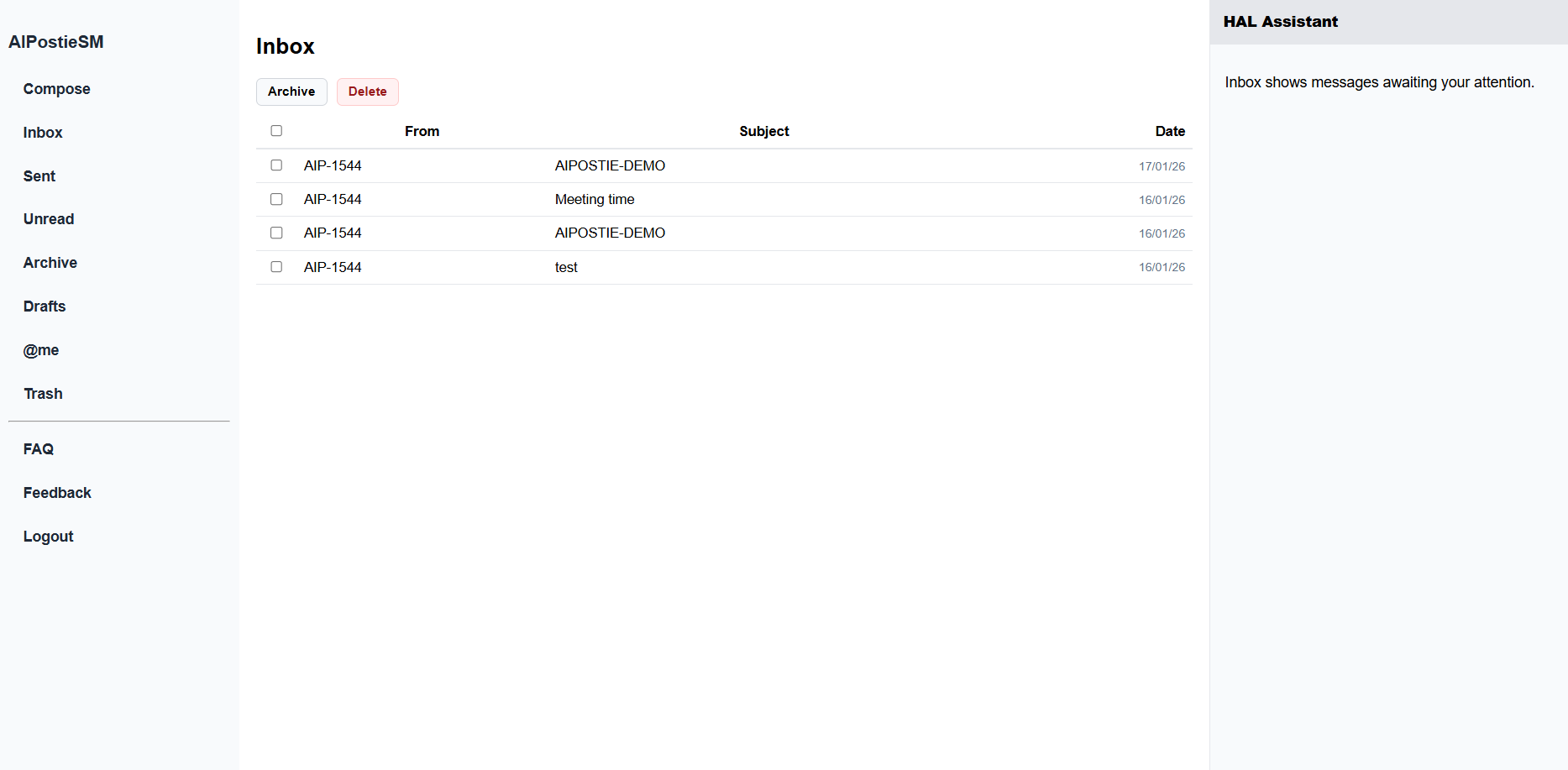Open the email with subject test
This screenshot has width=1568, height=770.
coord(566,268)
